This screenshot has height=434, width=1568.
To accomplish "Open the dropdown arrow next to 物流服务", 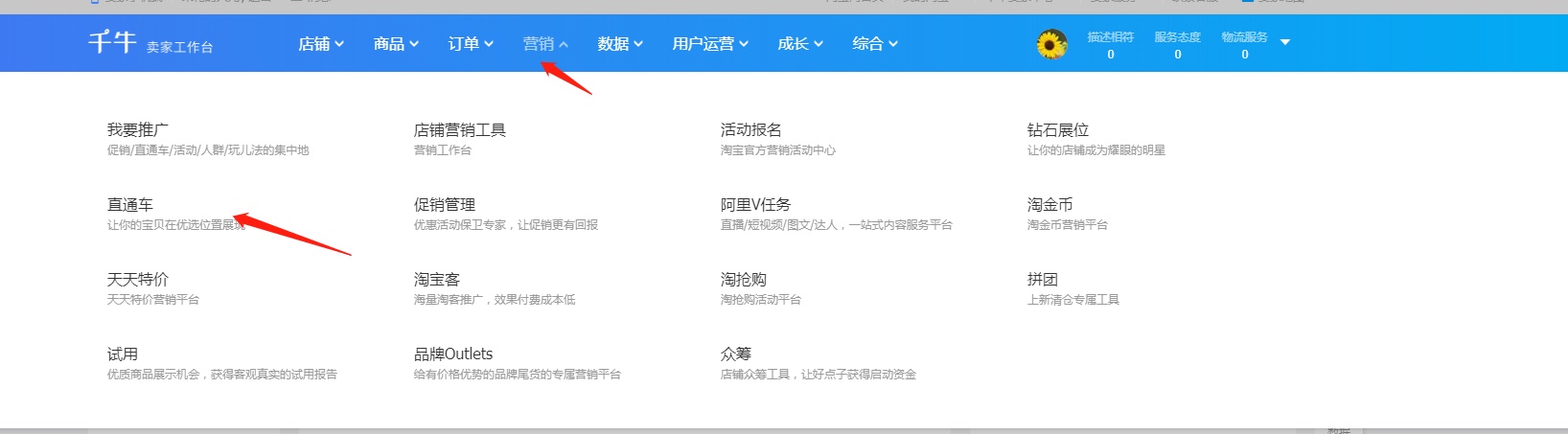I will [x=1285, y=42].
